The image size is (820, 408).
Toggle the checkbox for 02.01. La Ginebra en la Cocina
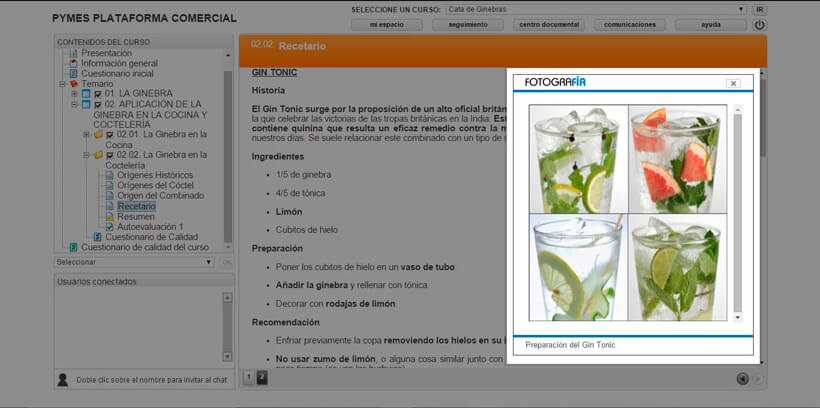[110, 135]
